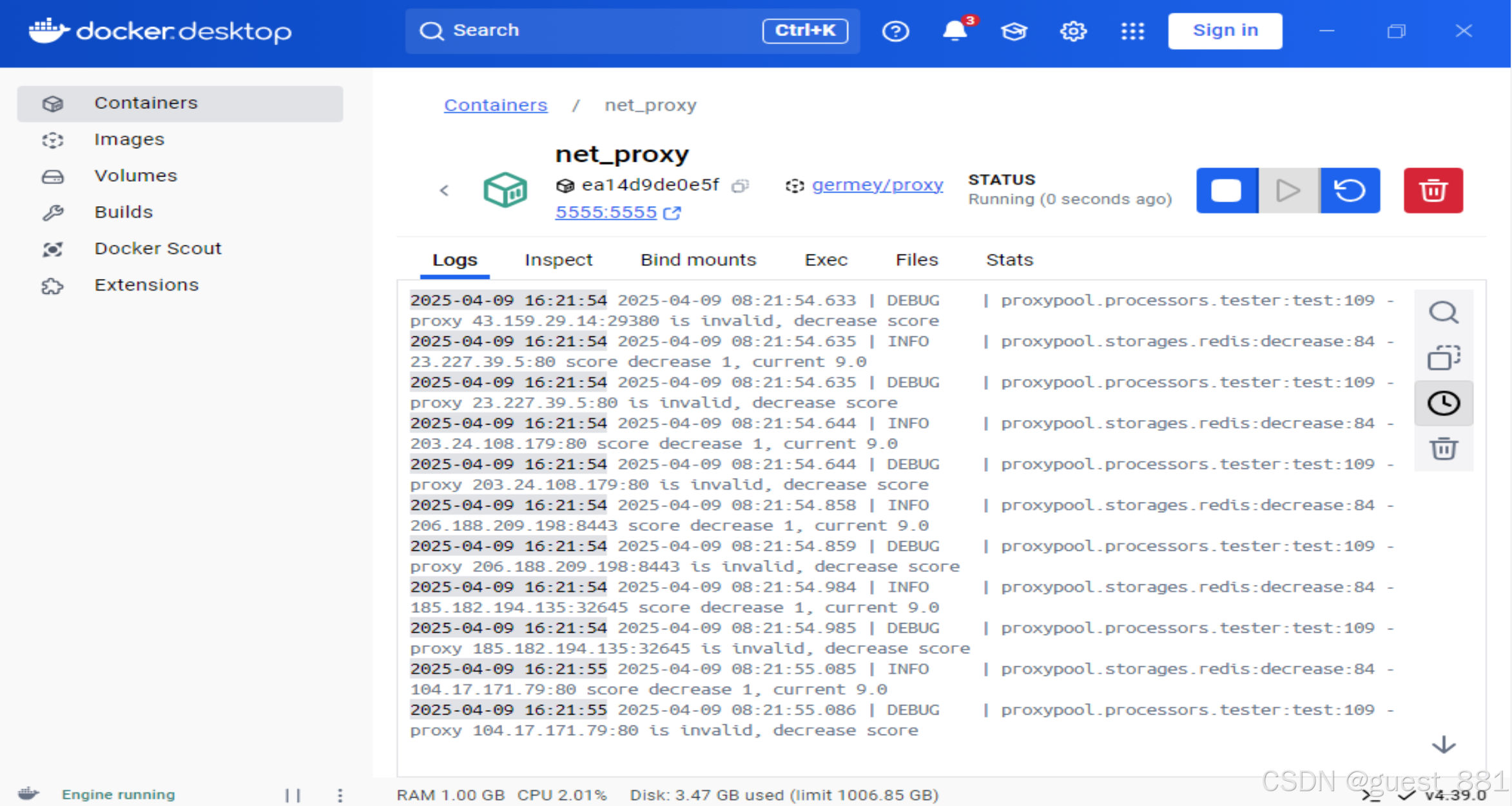Image resolution: width=1512 pixels, height=806 pixels.
Task: Clear the logs terminal trash icon
Action: [1443, 448]
